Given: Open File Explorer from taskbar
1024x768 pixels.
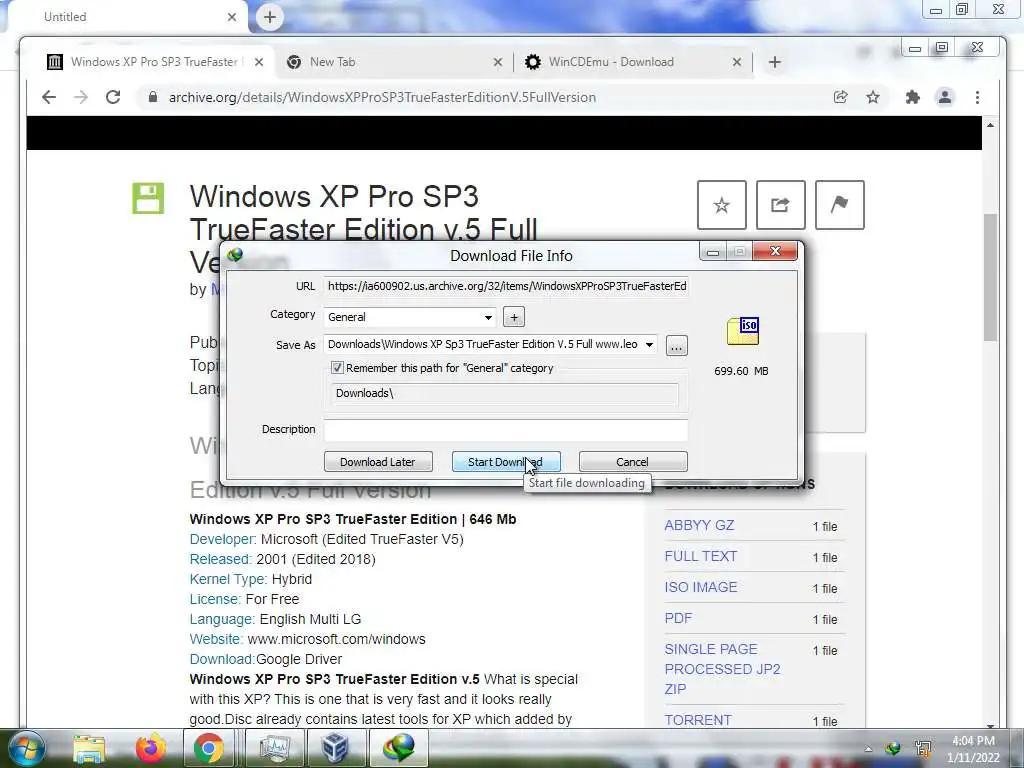Looking at the screenshot, I should point(89,748).
